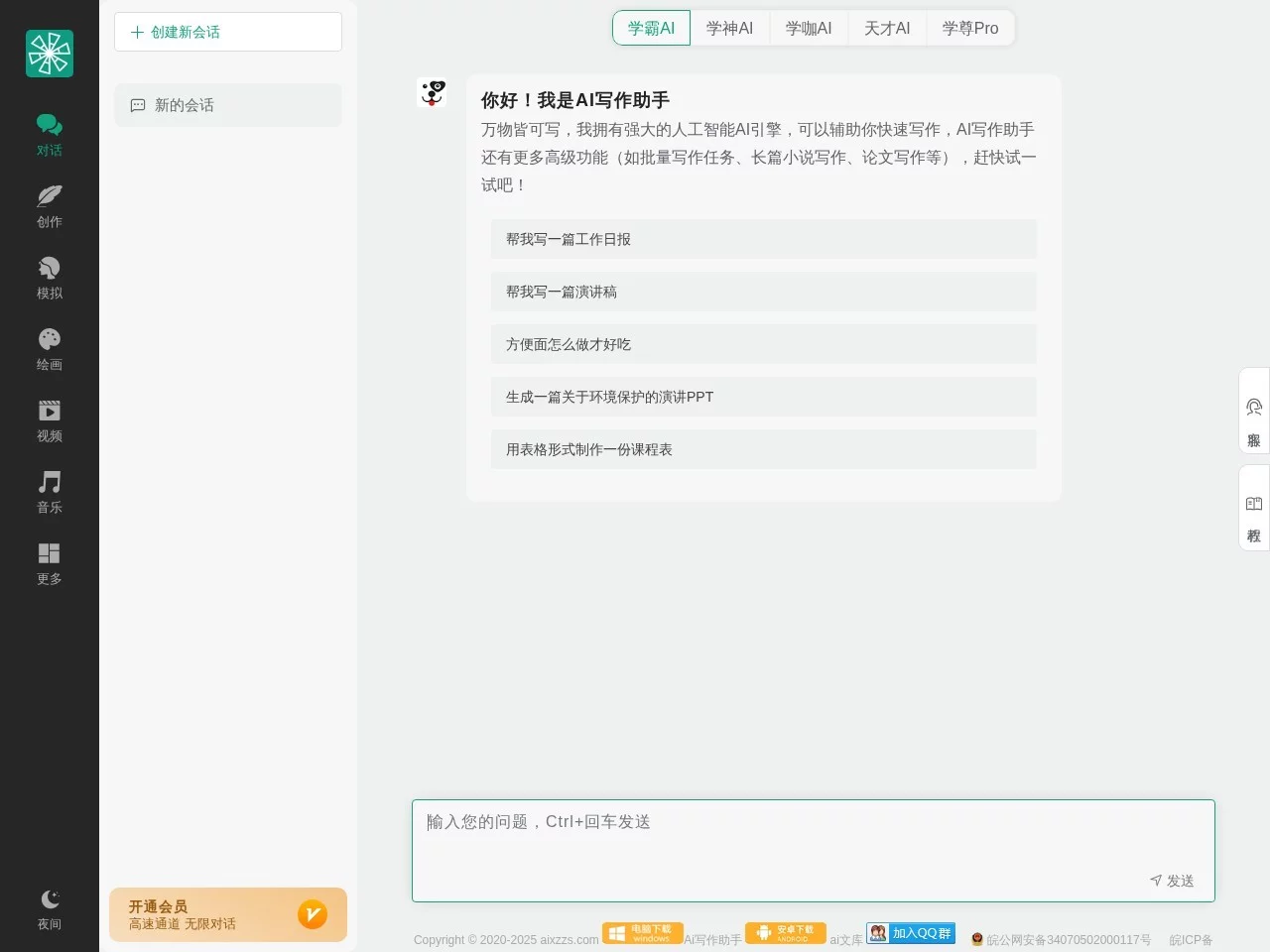Viewport: 1270px width, 952px height.
Task: Select the 学尊Pro model tab
Action: coord(969,29)
